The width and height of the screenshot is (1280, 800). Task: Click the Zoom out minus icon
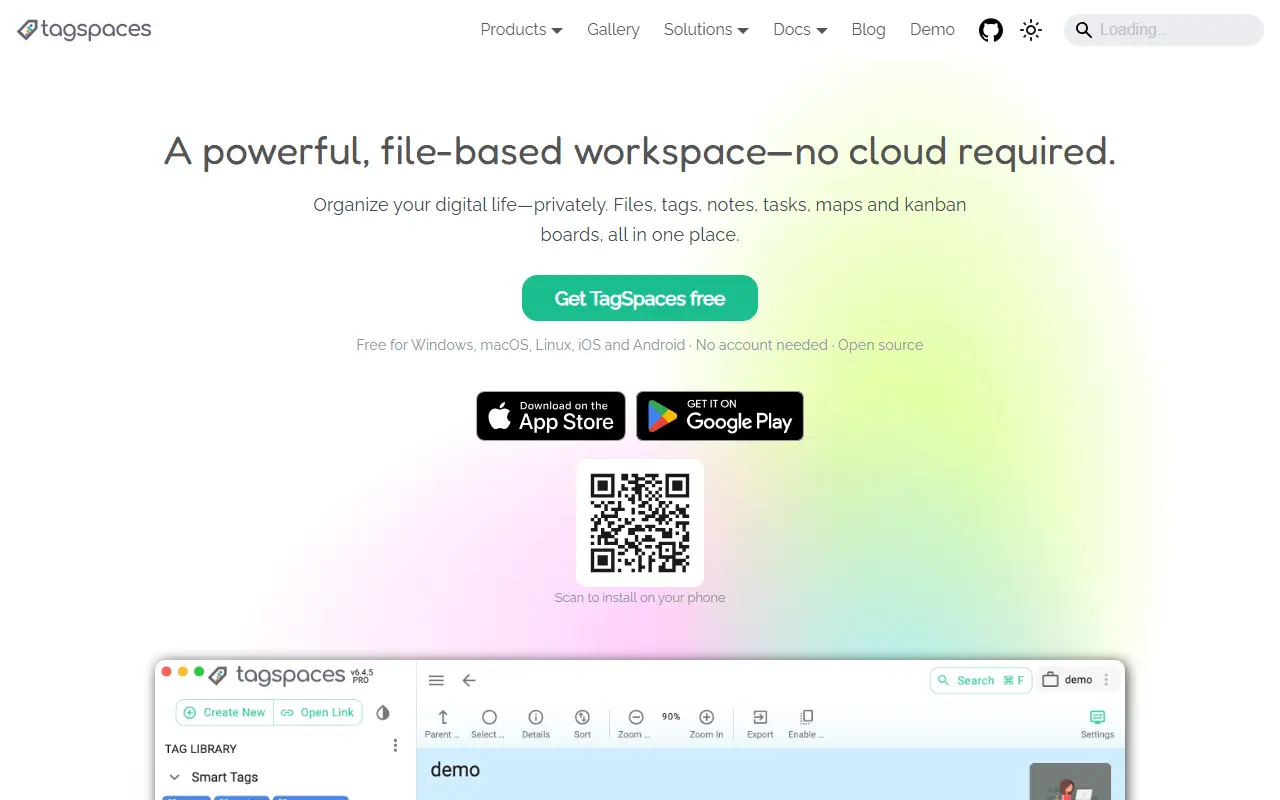[x=636, y=717]
